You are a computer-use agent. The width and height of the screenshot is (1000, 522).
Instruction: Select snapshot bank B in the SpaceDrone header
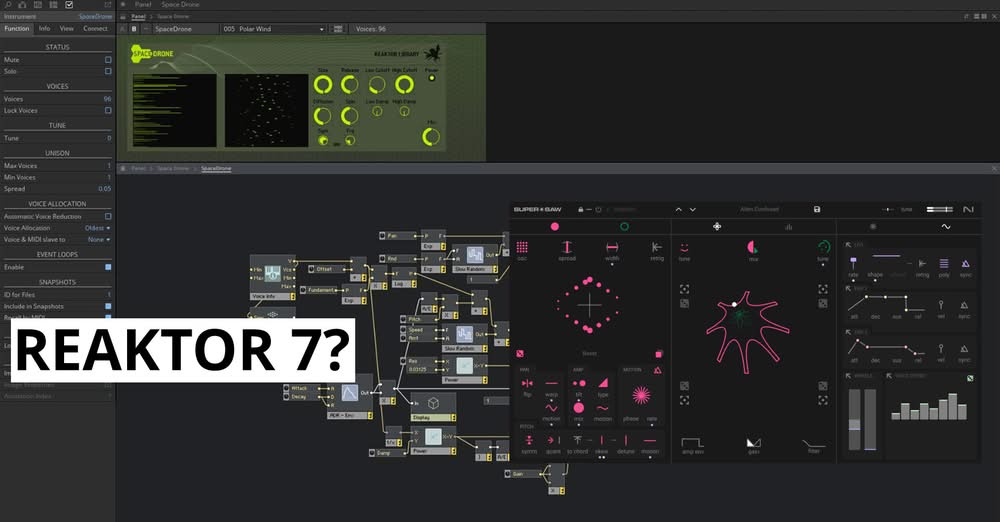point(134,29)
